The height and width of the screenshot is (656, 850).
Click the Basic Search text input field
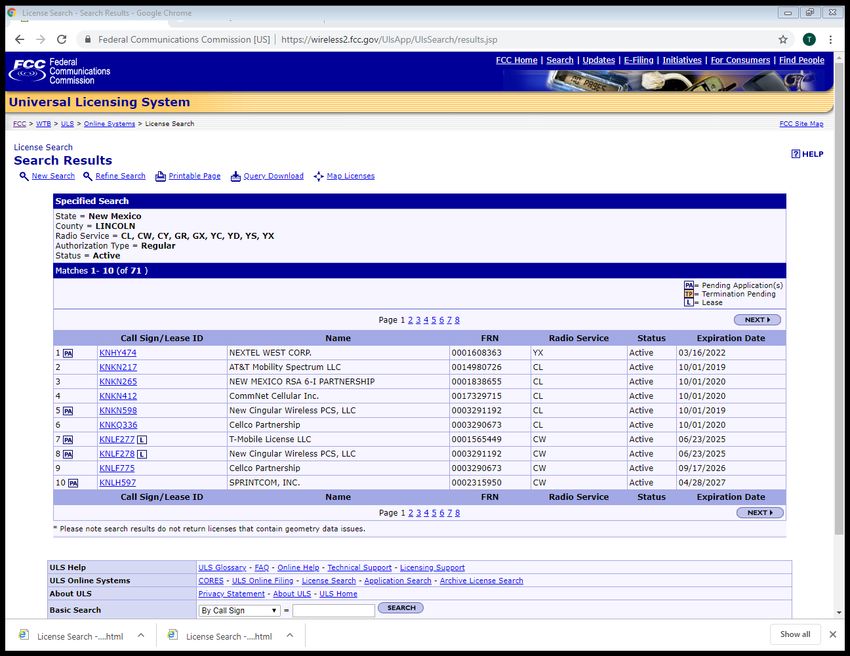coord(333,610)
